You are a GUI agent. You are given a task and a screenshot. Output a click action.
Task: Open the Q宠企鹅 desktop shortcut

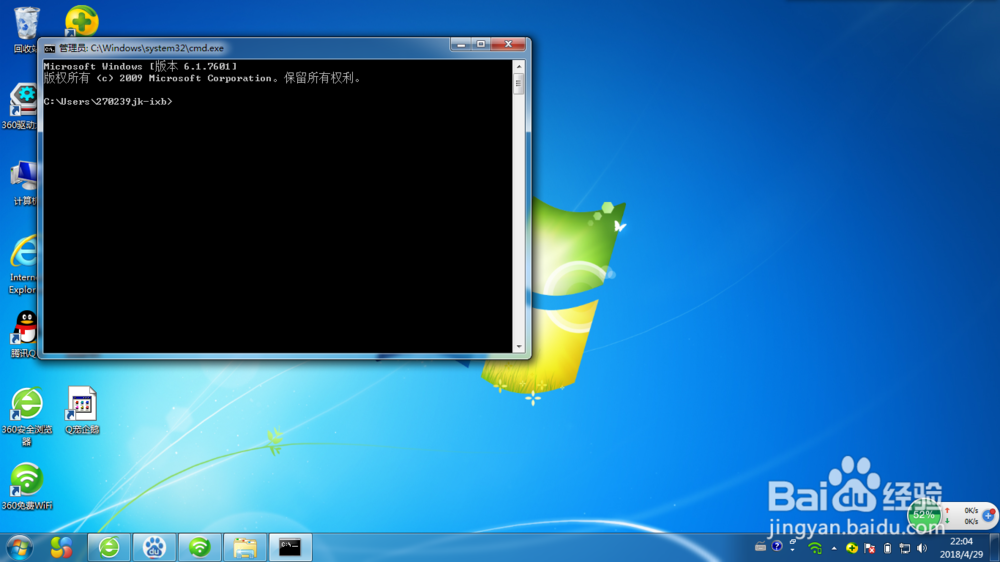tap(82, 410)
